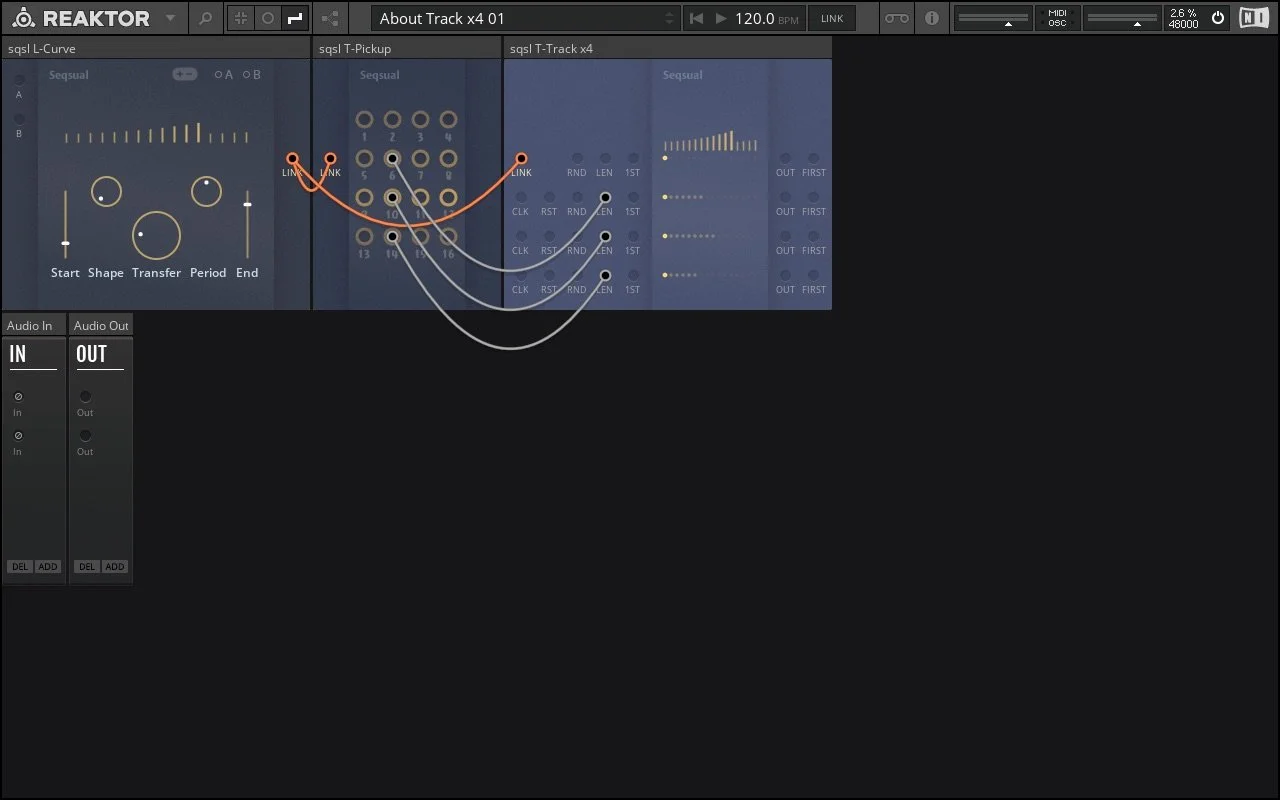Click 1ST port in top T-Track row
1280x800 pixels.
click(633, 158)
